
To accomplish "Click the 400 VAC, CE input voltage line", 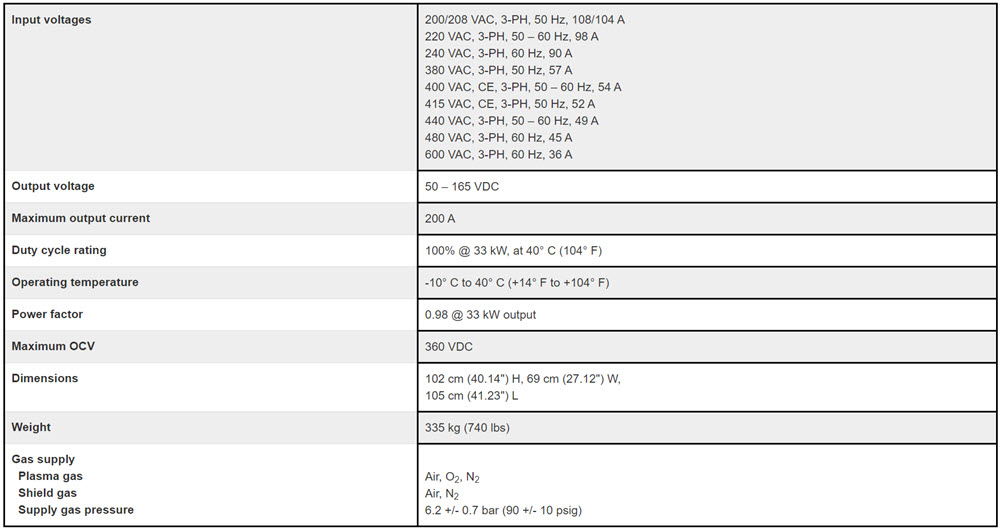I will (522, 87).
